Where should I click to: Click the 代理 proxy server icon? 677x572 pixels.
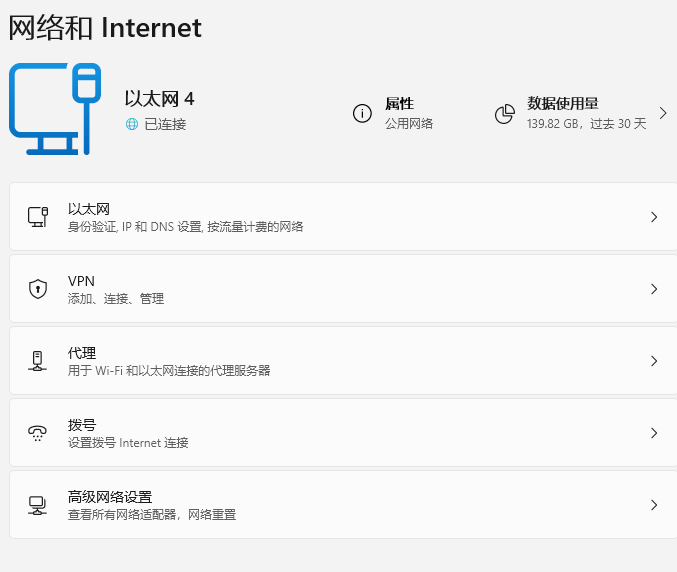tap(38, 361)
